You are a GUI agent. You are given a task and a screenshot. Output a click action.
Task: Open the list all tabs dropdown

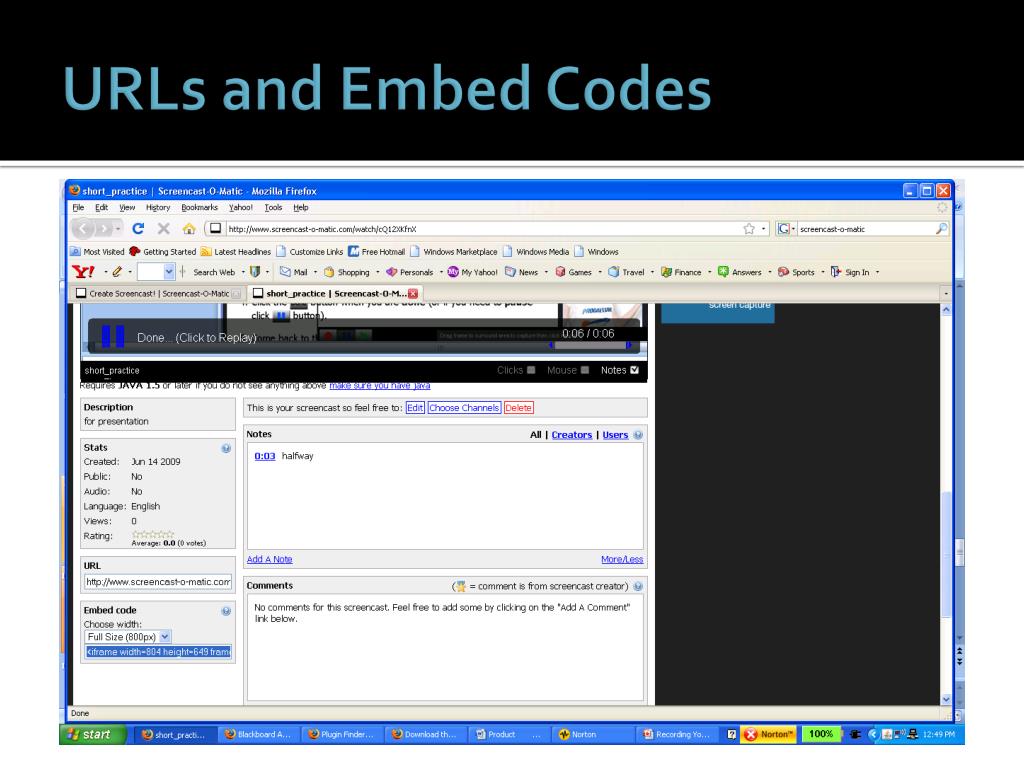point(946,294)
